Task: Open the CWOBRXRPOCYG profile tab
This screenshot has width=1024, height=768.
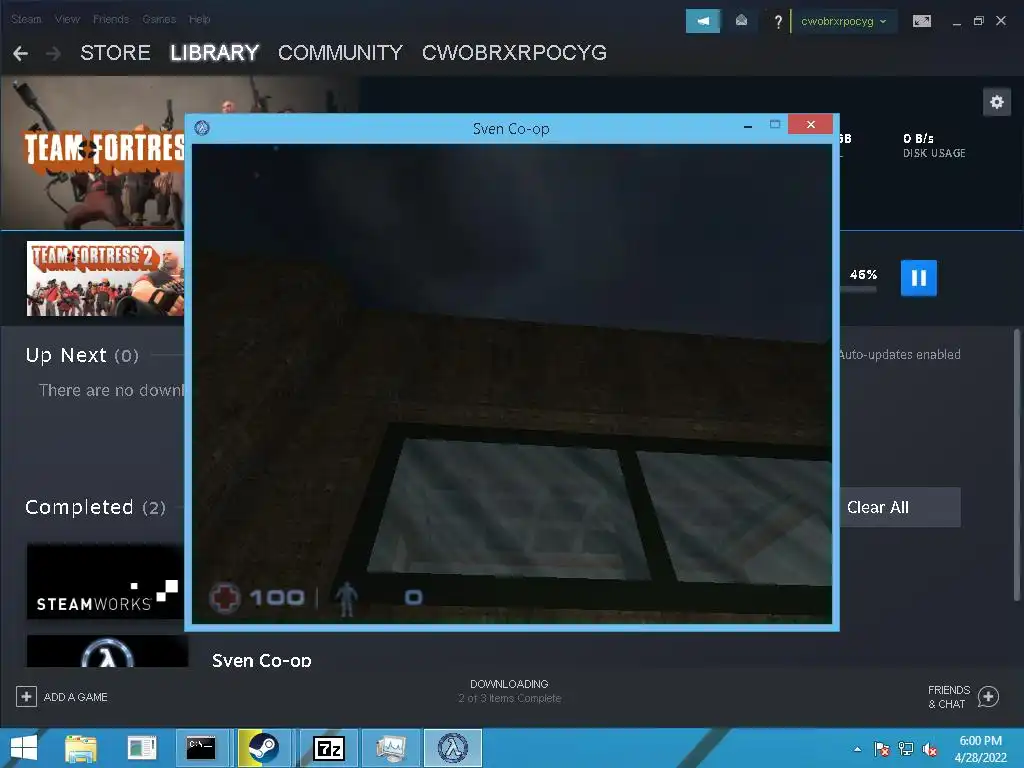Action: click(x=515, y=52)
